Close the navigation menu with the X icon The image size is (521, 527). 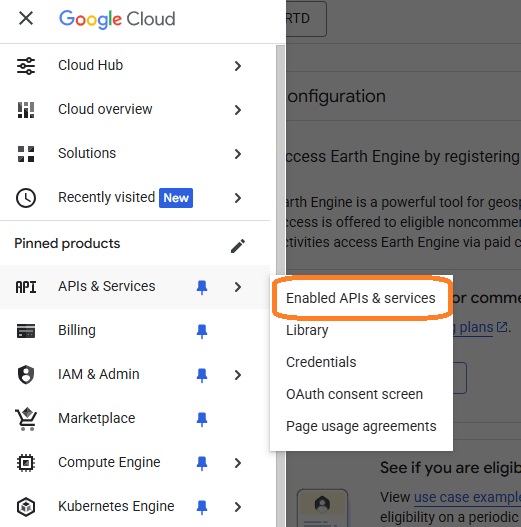tap(26, 18)
